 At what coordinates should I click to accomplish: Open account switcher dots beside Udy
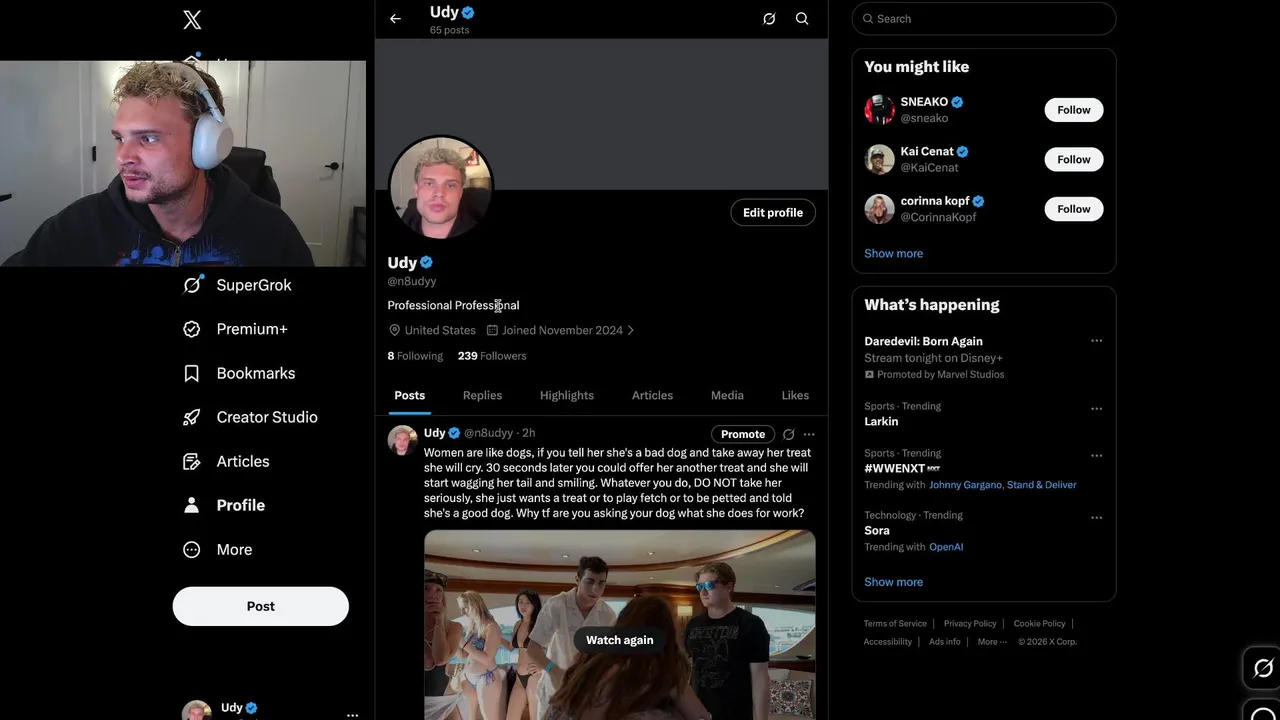352,714
